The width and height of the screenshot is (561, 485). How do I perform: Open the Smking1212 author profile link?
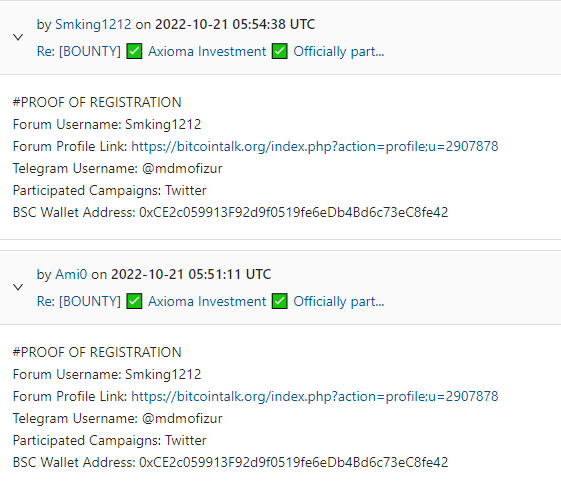(93, 24)
